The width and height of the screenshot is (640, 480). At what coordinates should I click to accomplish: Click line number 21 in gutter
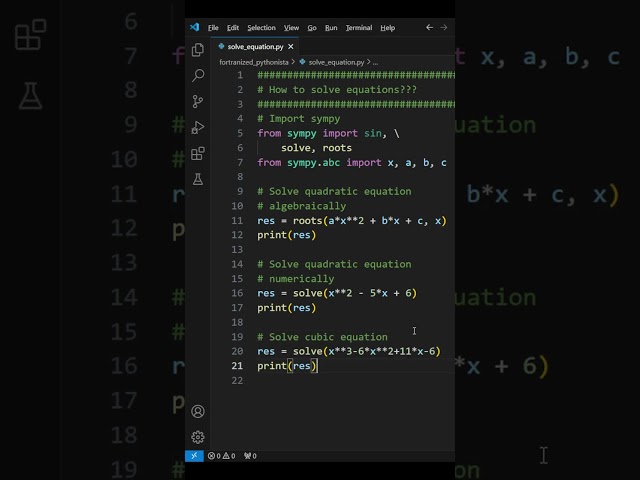pos(237,366)
